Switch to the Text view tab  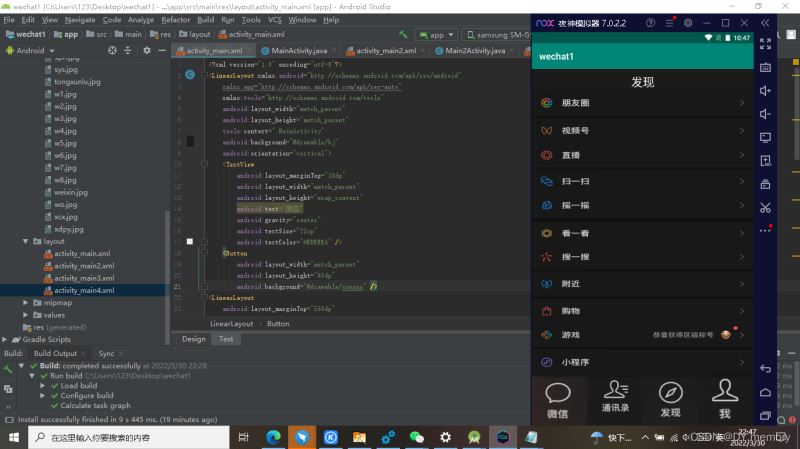tap(226, 339)
